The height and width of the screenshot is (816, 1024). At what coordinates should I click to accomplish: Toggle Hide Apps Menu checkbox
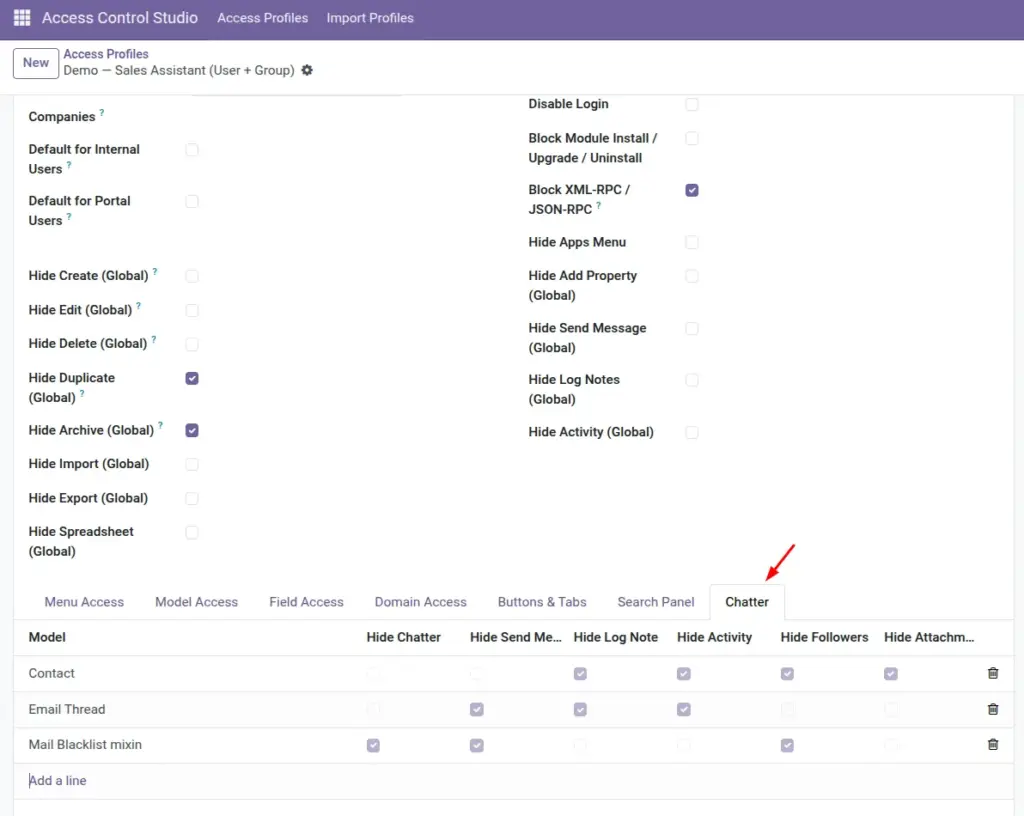(x=692, y=242)
